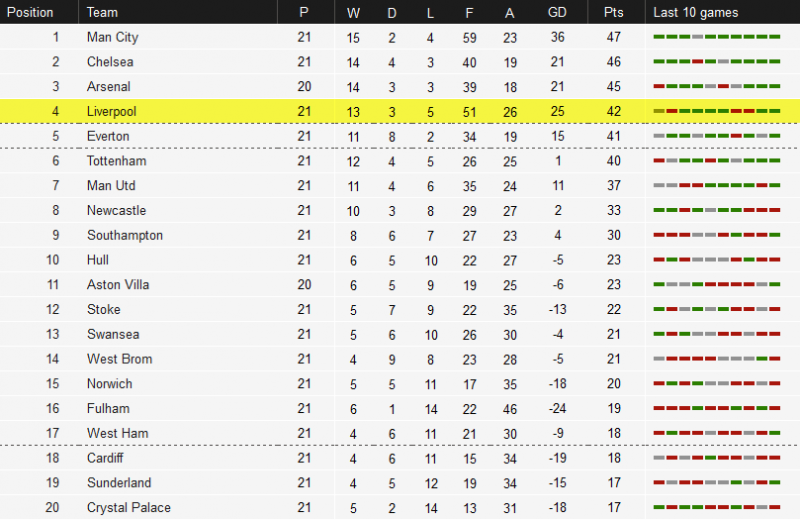Select the Arsenal team name
Screen dimensions: 800x520
[x=109, y=87]
